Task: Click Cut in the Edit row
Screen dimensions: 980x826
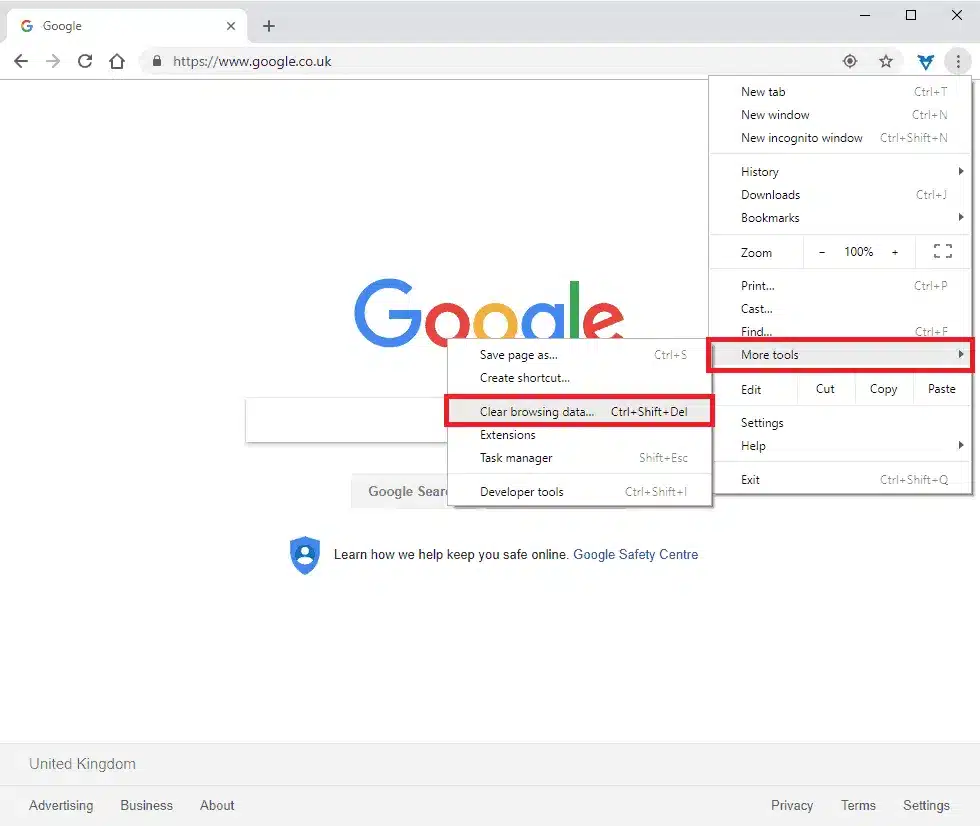Action: tap(825, 389)
